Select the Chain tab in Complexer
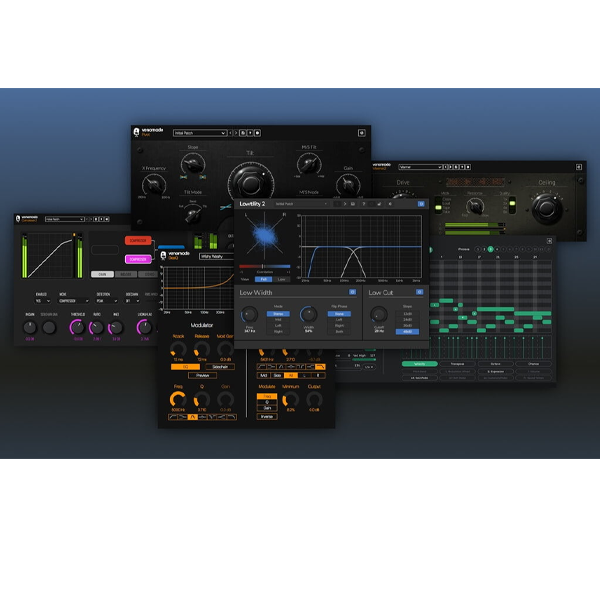Image resolution: width=600 pixels, height=600 pixels. click(x=102, y=274)
